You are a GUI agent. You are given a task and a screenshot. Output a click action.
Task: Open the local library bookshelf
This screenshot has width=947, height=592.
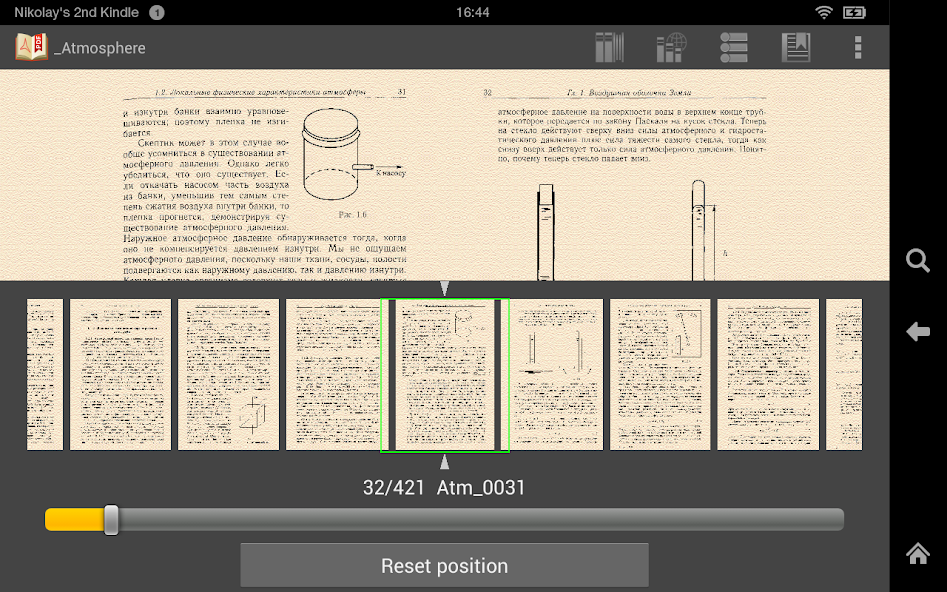coord(610,47)
